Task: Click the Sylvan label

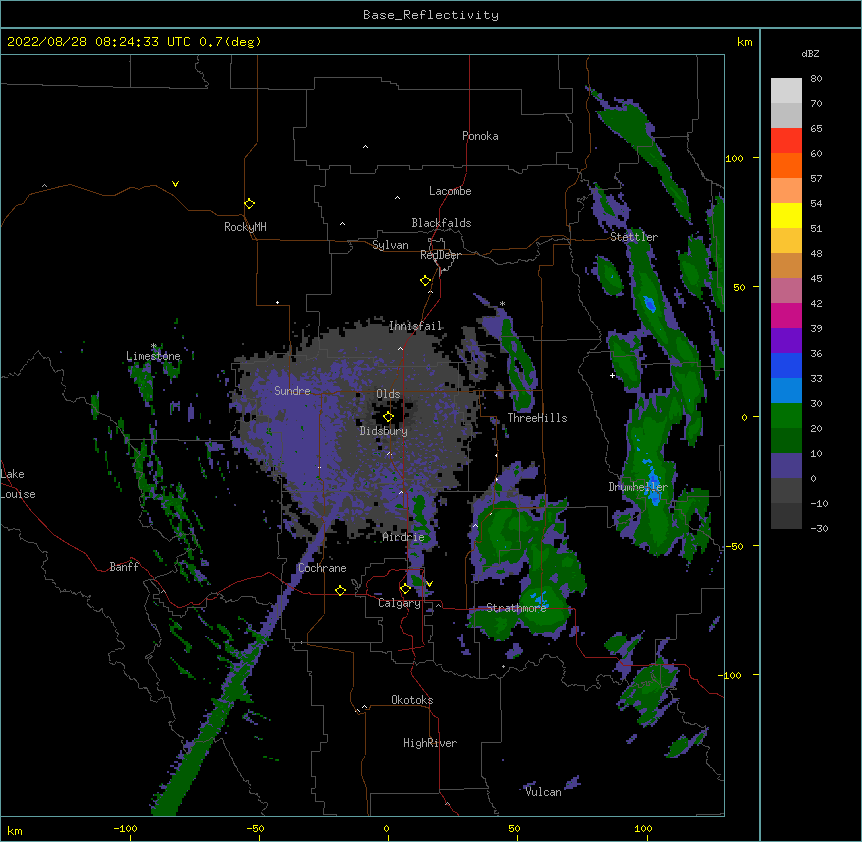Action: (390, 245)
